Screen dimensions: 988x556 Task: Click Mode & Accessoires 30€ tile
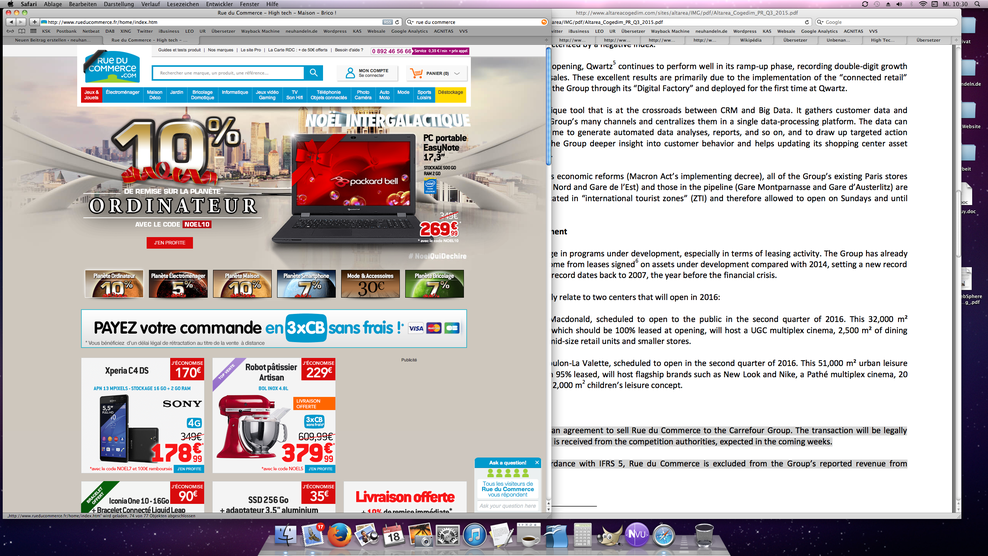click(370, 284)
